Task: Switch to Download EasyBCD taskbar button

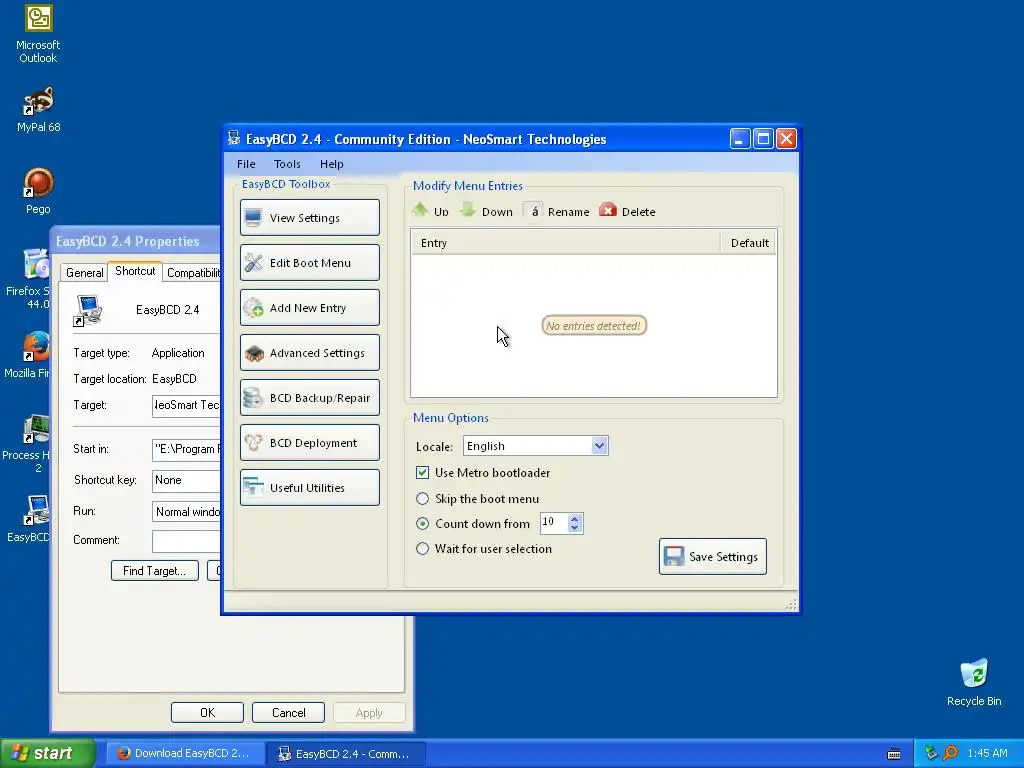Action: click(185, 753)
